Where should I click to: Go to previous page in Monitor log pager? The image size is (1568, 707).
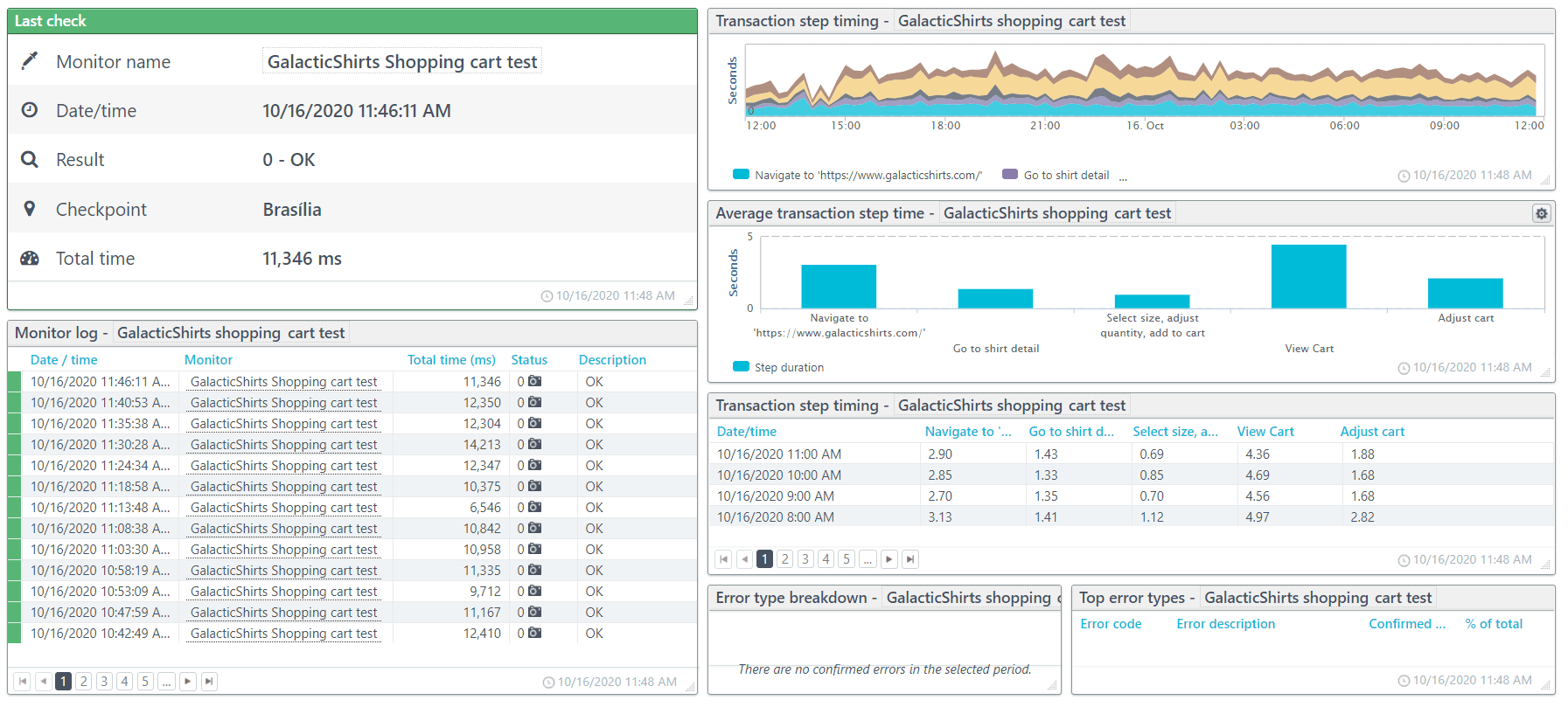click(43, 682)
